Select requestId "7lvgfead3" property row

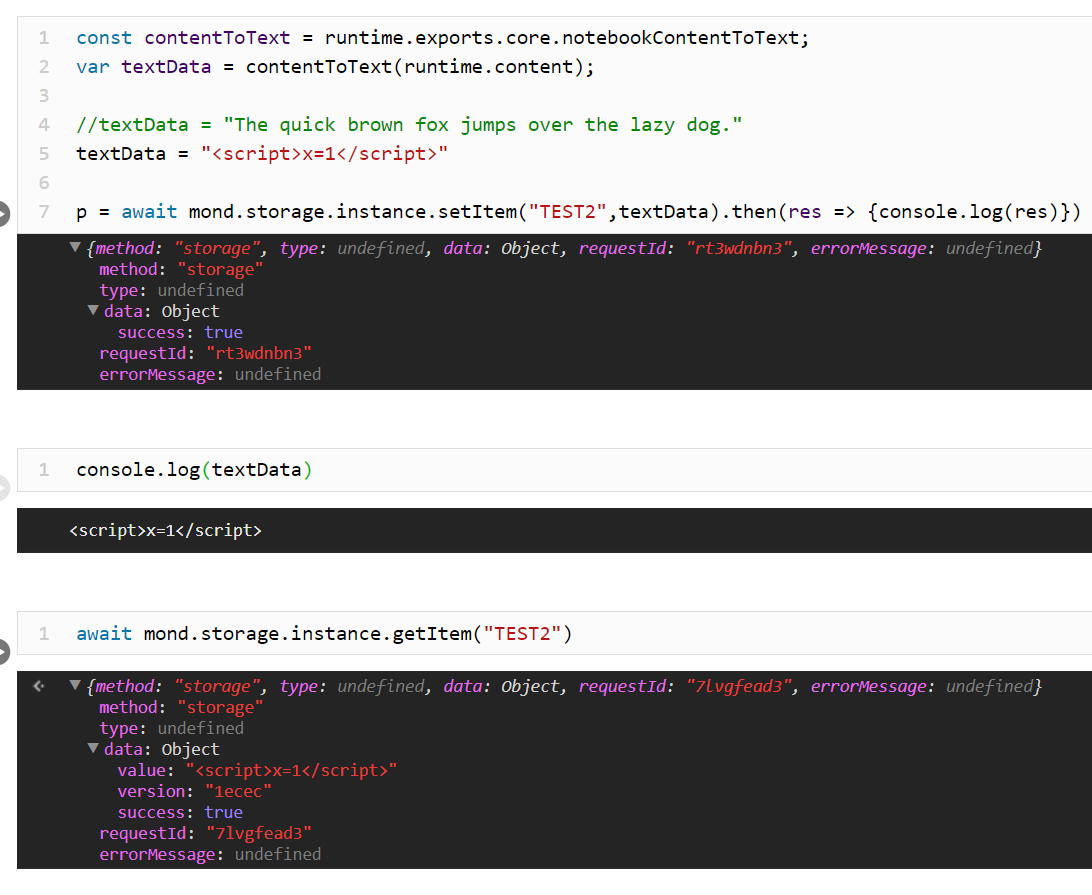(205, 833)
